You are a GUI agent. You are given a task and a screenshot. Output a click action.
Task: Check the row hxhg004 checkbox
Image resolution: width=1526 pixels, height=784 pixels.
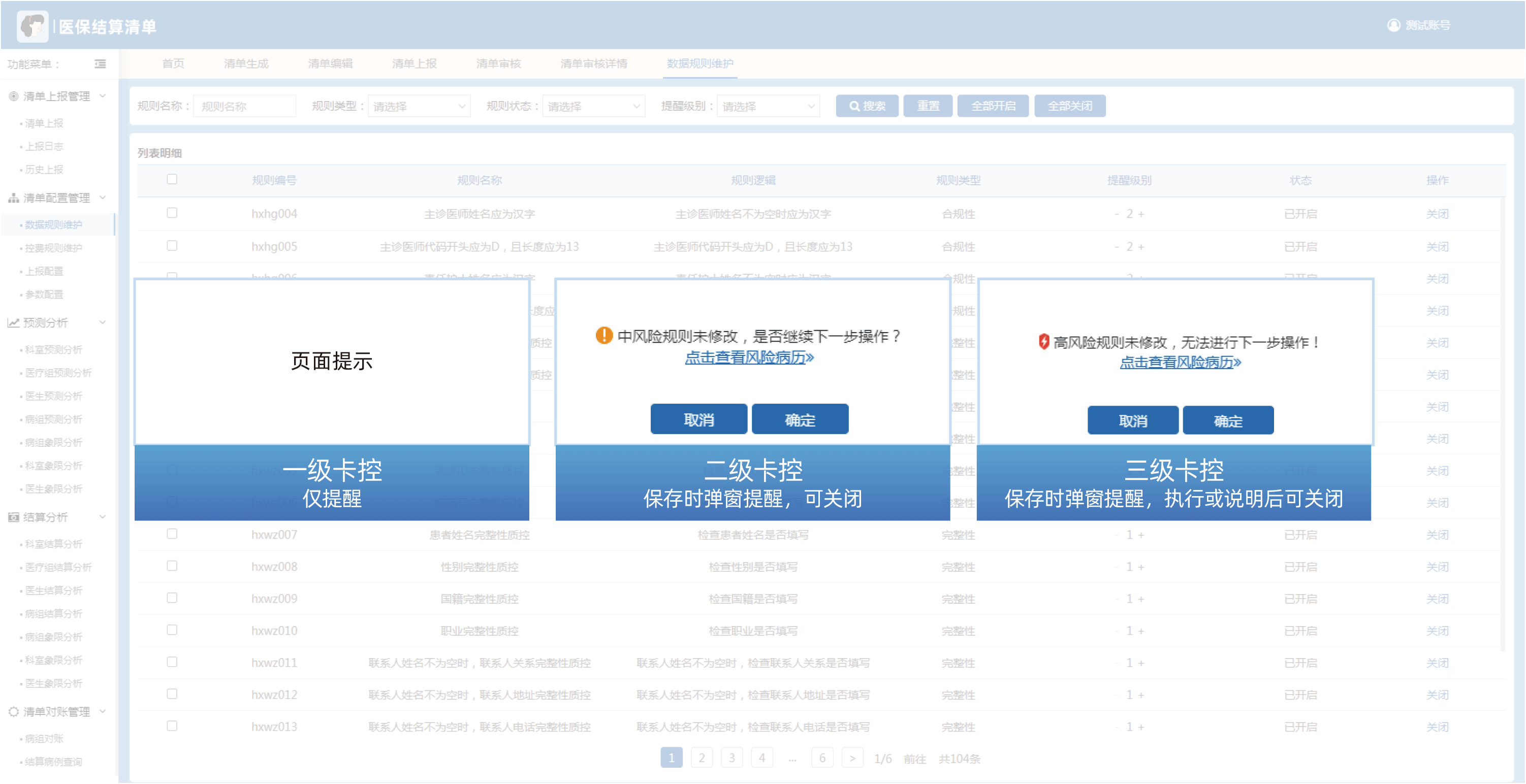point(172,213)
